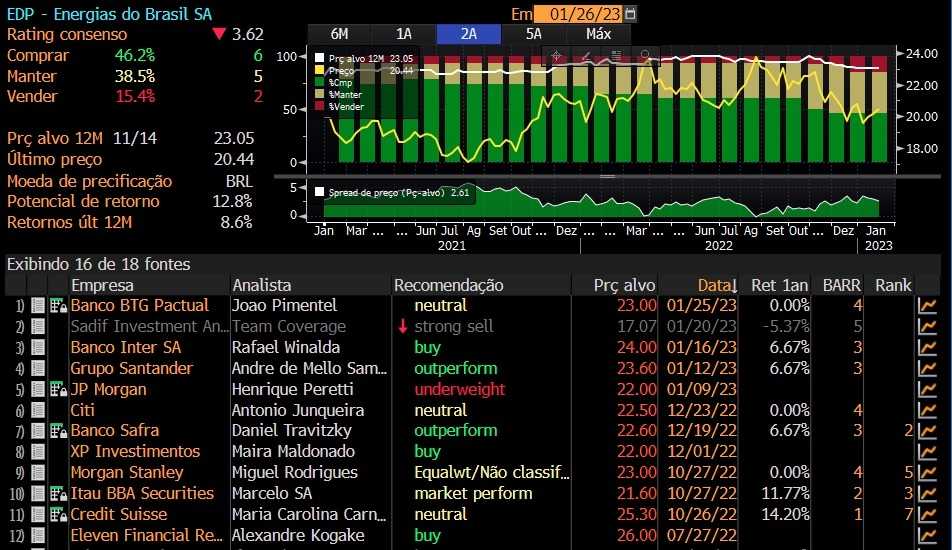Toggle the tan %Manter legend swatch
The height and width of the screenshot is (550, 952).
coord(319,94)
